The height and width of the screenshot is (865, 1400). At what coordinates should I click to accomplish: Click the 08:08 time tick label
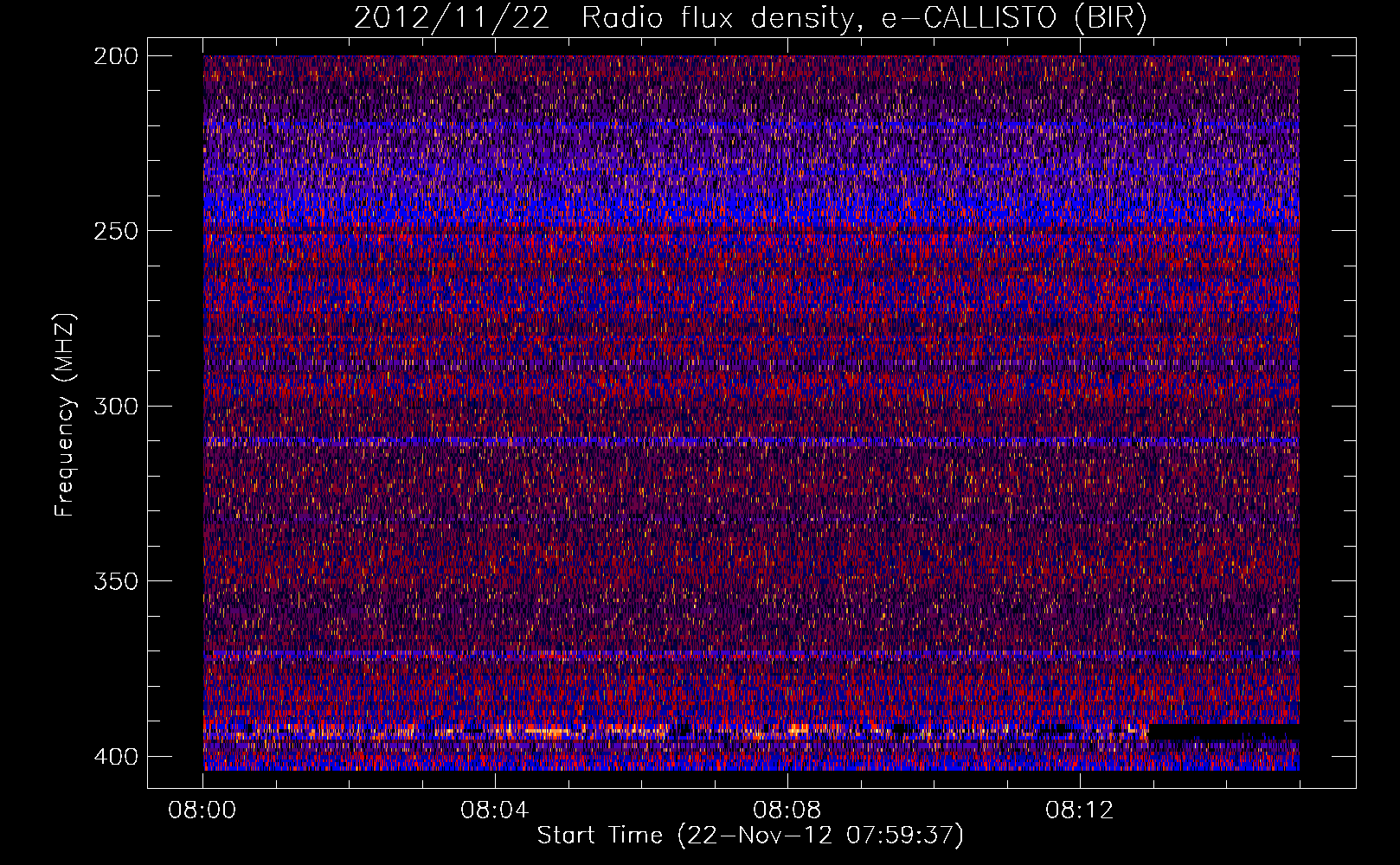[x=787, y=811]
